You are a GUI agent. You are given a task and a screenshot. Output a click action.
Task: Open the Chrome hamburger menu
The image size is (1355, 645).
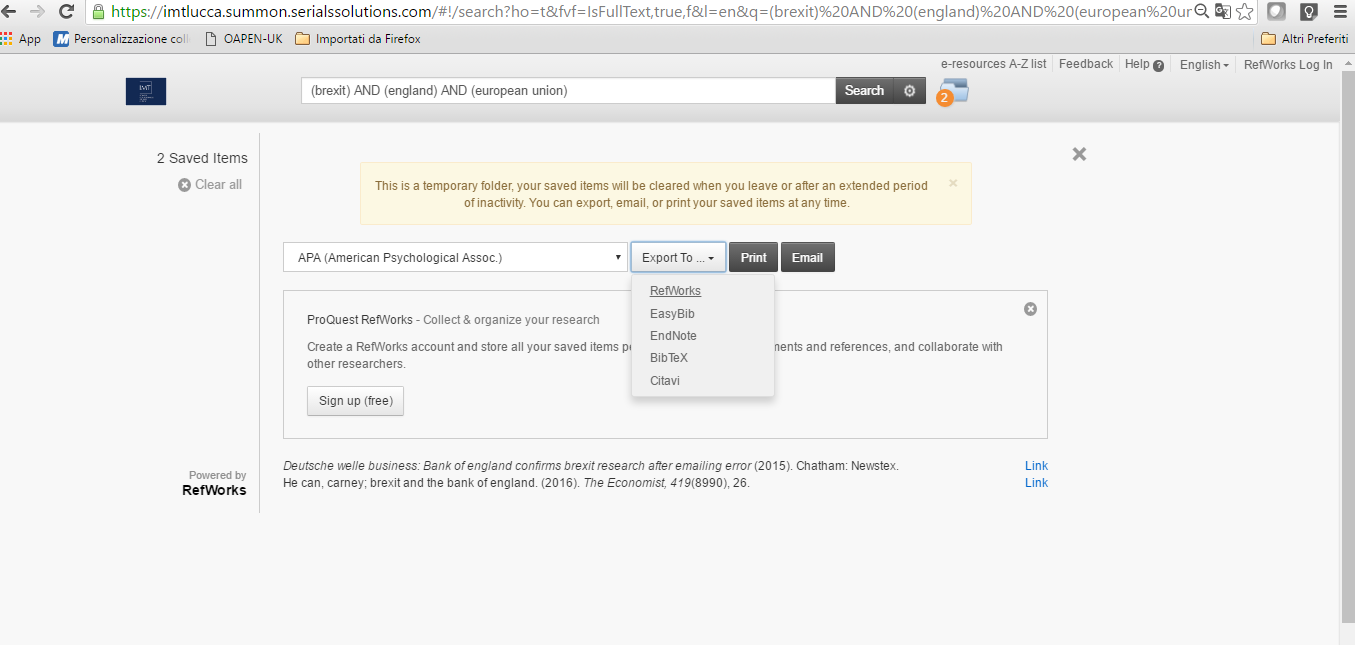click(x=1340, y=12)
